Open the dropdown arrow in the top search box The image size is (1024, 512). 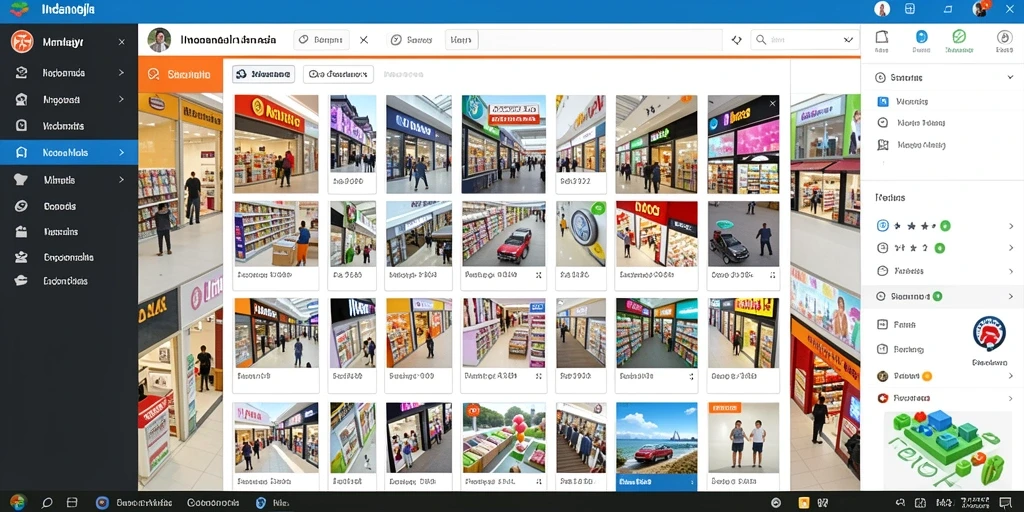pyautogui.click(x=848, y=40)
